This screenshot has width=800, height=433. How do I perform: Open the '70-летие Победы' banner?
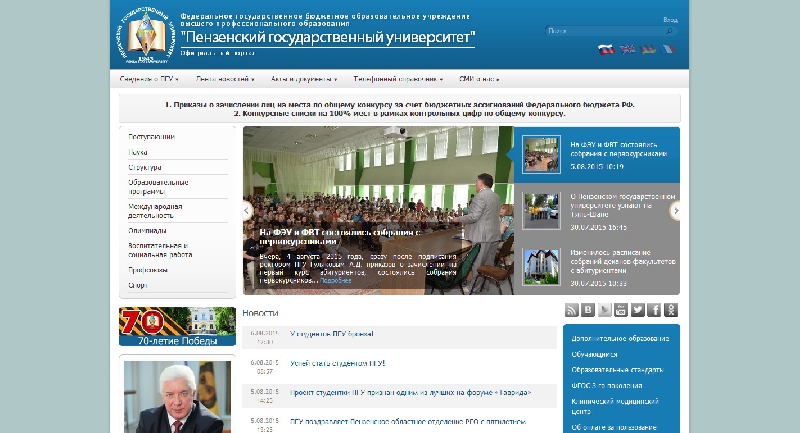[177, 326]
